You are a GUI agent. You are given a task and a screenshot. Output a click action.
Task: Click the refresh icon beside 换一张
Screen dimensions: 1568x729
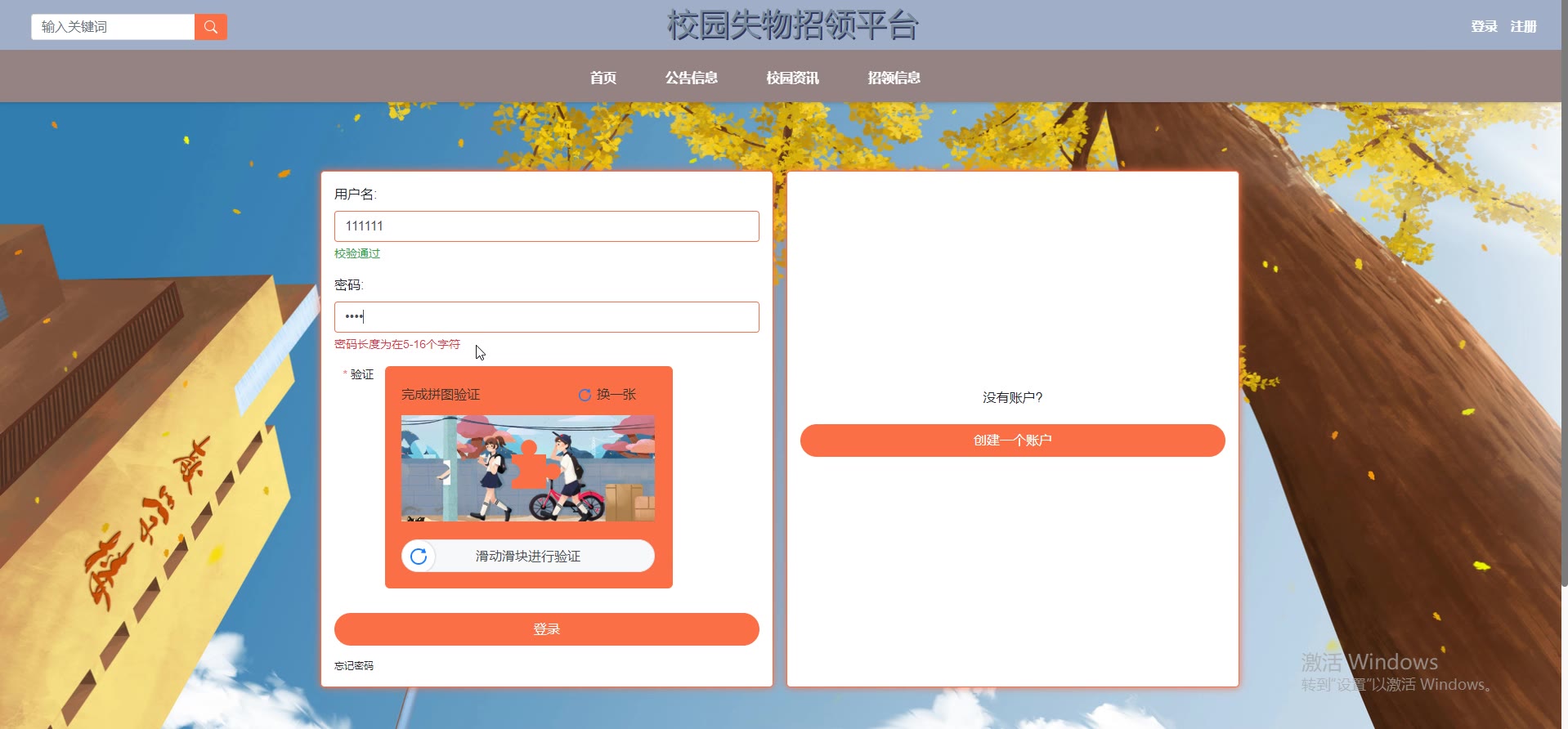click(x=585, y=395)
